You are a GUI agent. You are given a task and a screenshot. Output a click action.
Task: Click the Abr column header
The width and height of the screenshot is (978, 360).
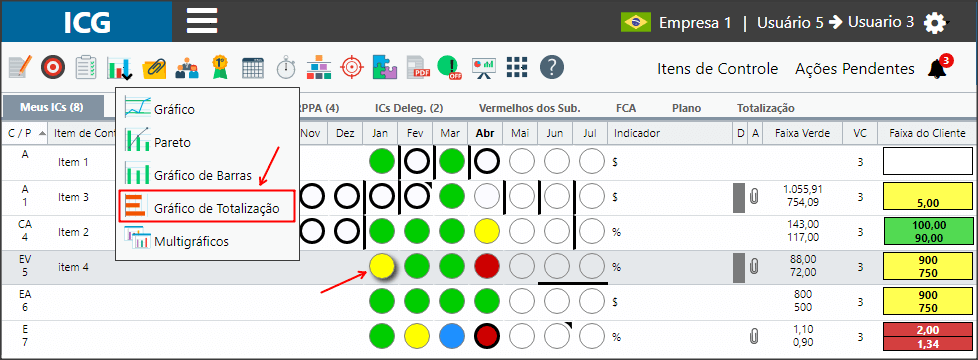[x=485, y=133]
